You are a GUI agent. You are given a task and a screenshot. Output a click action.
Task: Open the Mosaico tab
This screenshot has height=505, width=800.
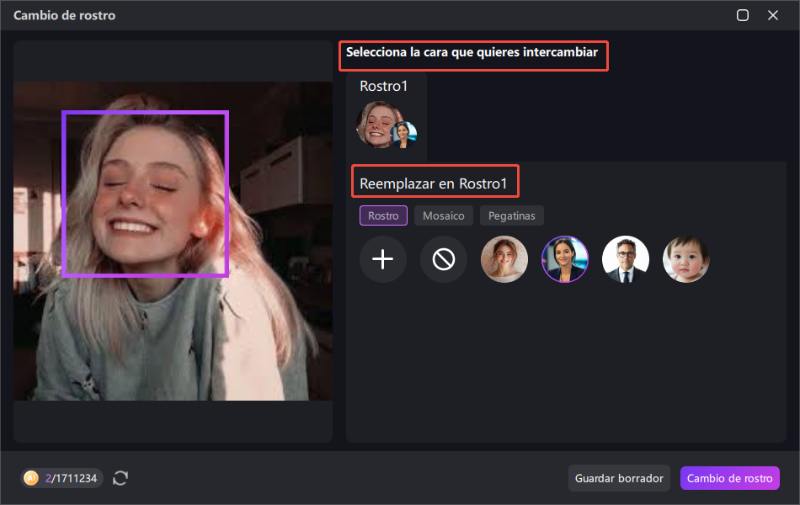click(443, 215)
